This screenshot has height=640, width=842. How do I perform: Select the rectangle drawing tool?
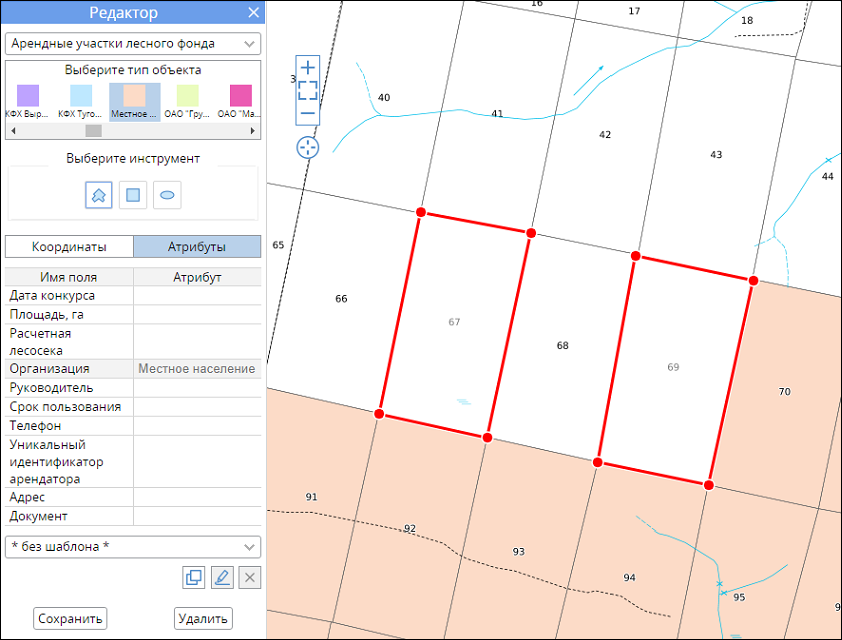[133, 195]
